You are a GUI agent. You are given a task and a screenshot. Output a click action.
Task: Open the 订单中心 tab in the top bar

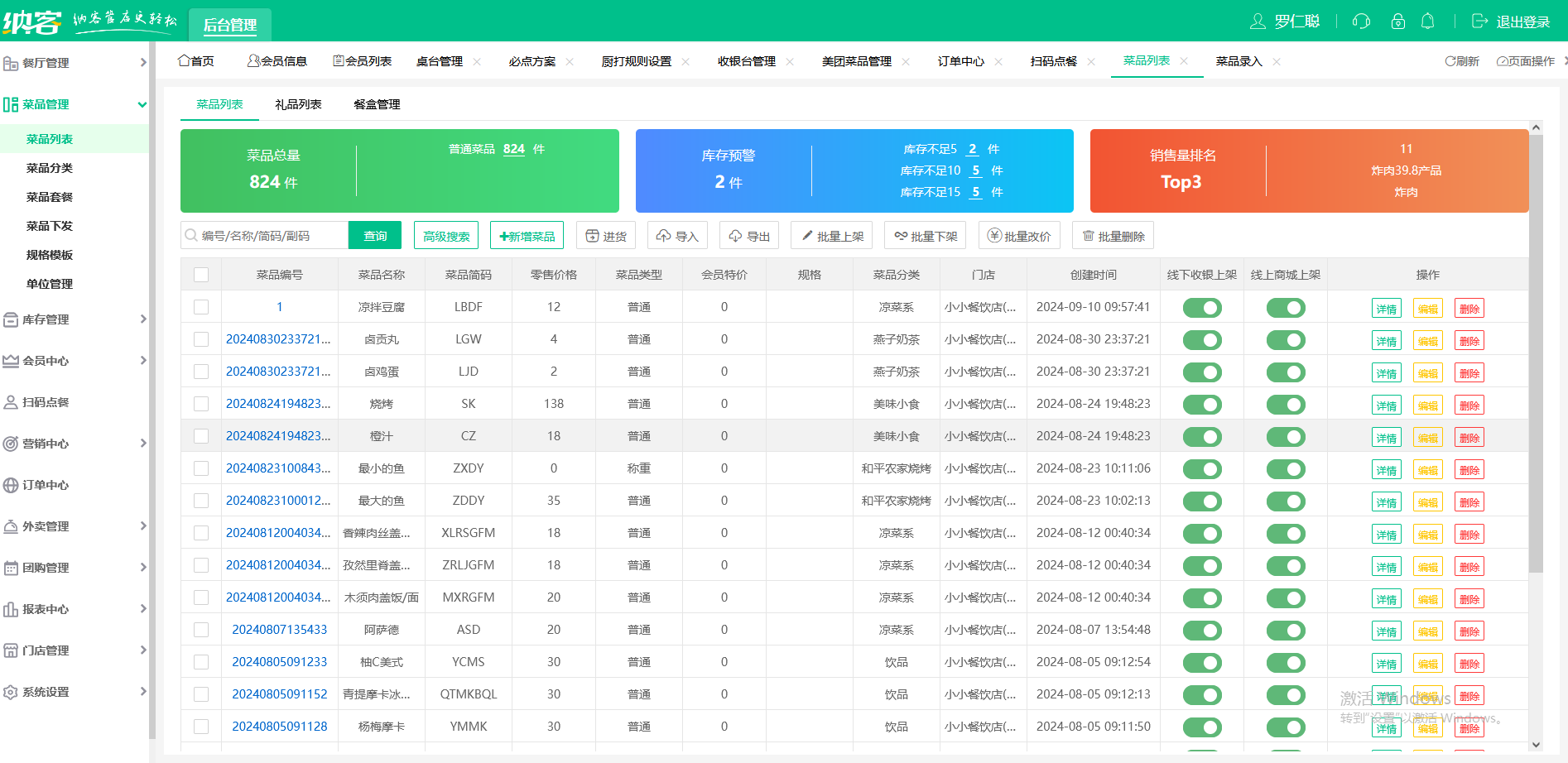point(960,60)
